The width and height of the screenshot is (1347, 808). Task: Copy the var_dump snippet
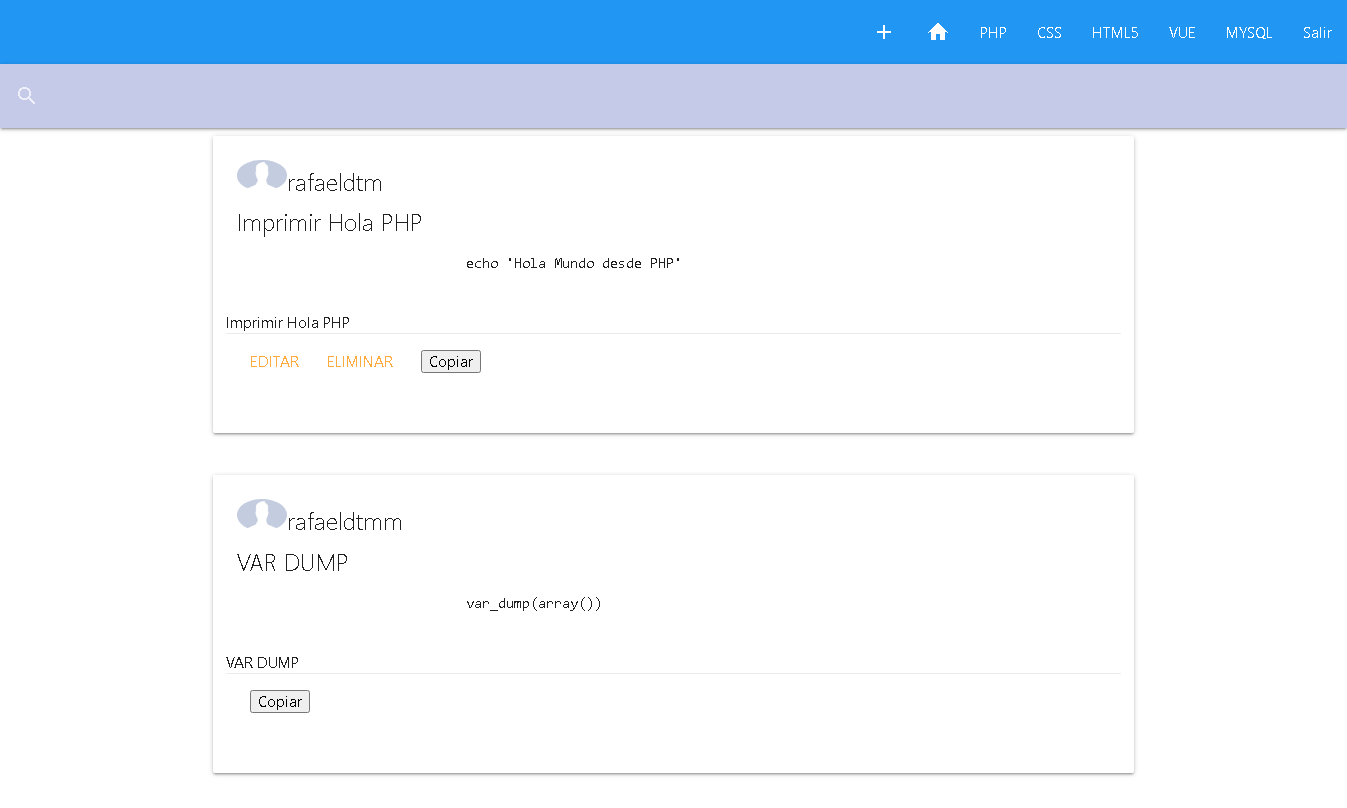(x=280, y=702)
